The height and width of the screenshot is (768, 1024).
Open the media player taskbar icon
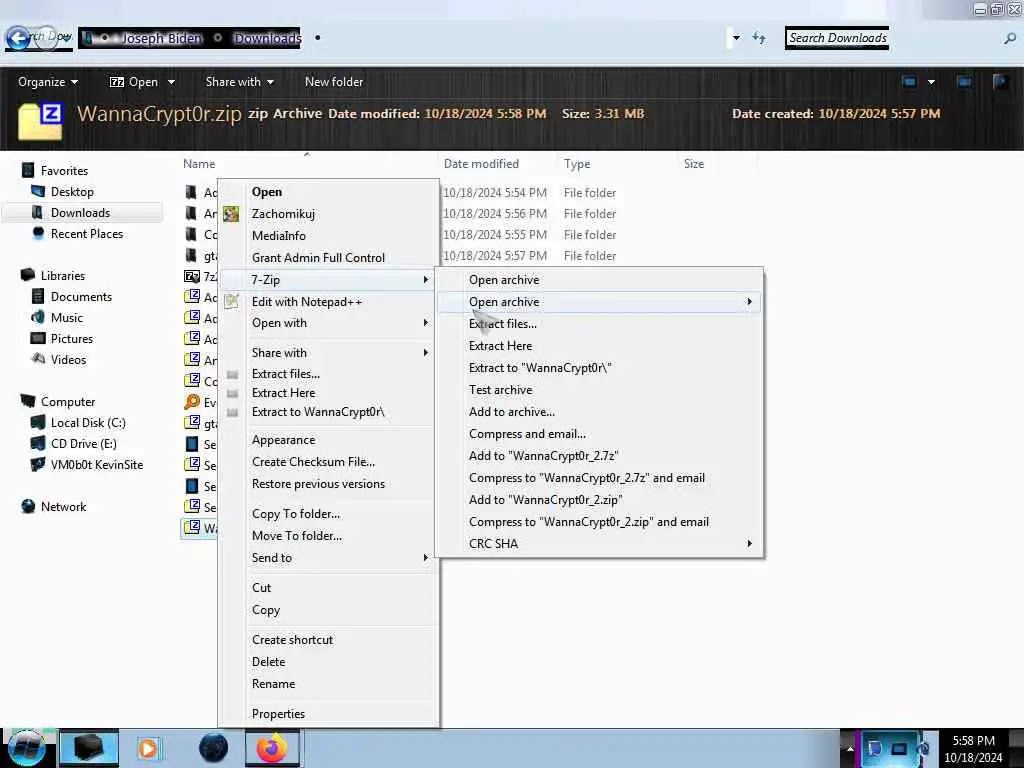click(148, 748)
